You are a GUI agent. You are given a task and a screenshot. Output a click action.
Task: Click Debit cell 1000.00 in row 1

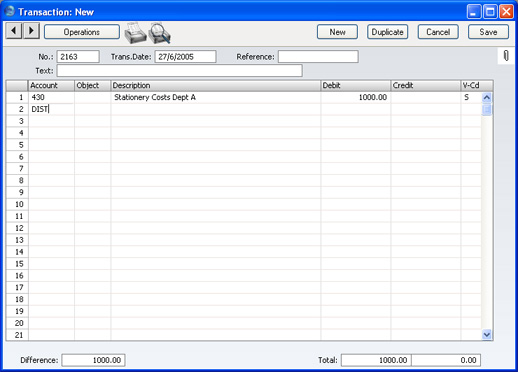tap(356, 97)
